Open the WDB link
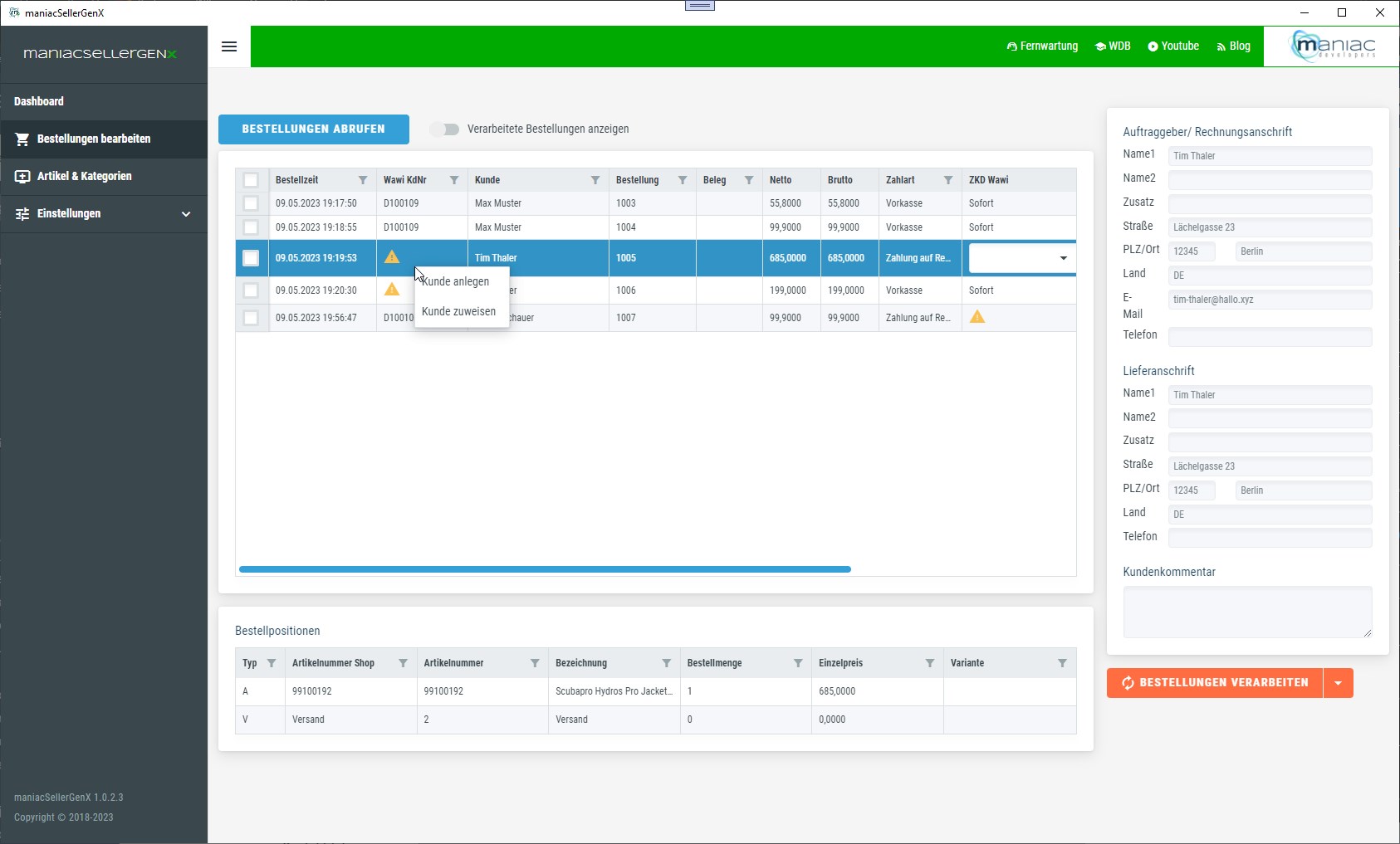1400x844 pixels. click(x=1113, y=46)
